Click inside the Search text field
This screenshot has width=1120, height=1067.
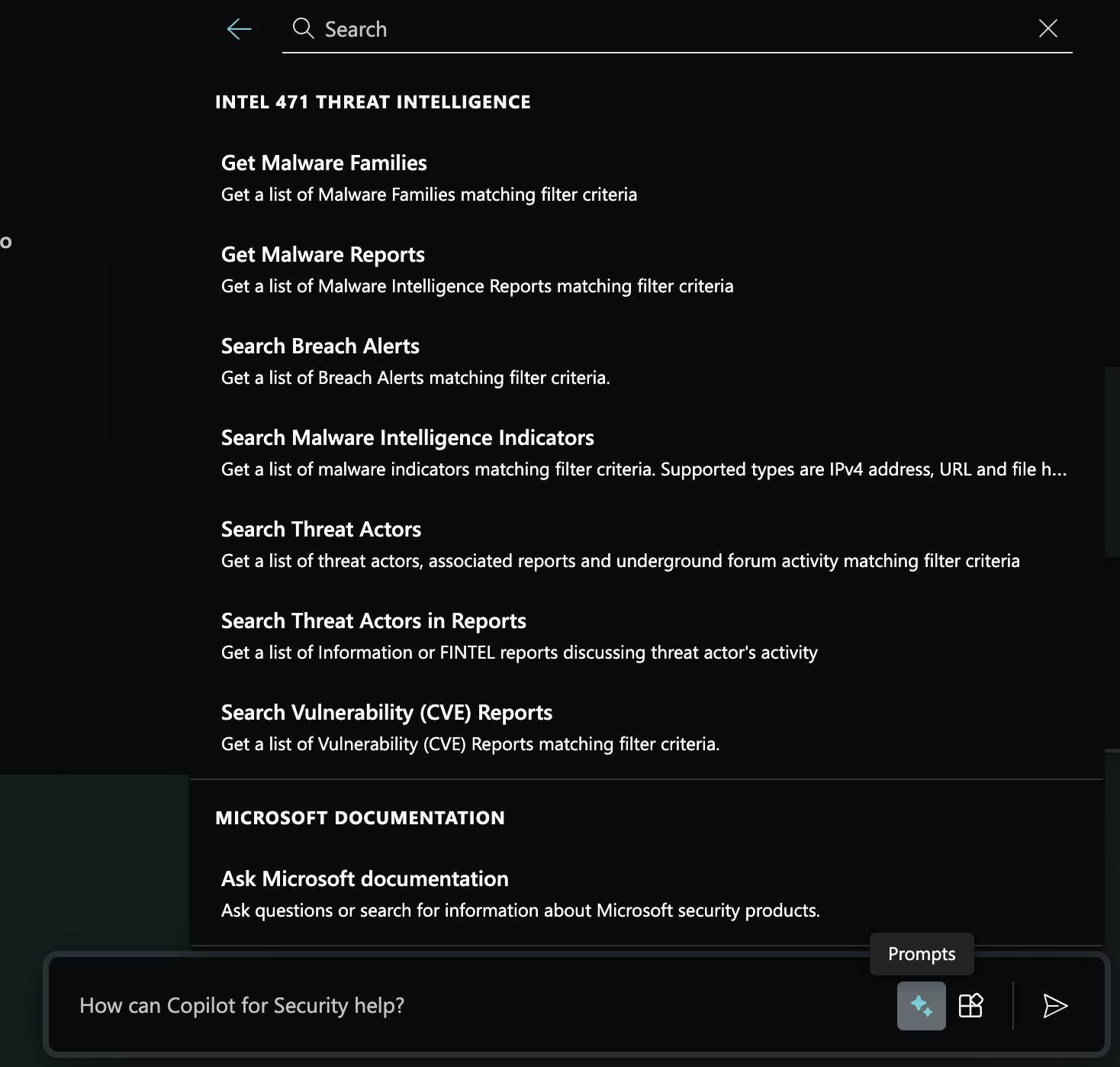coord(534,29)
